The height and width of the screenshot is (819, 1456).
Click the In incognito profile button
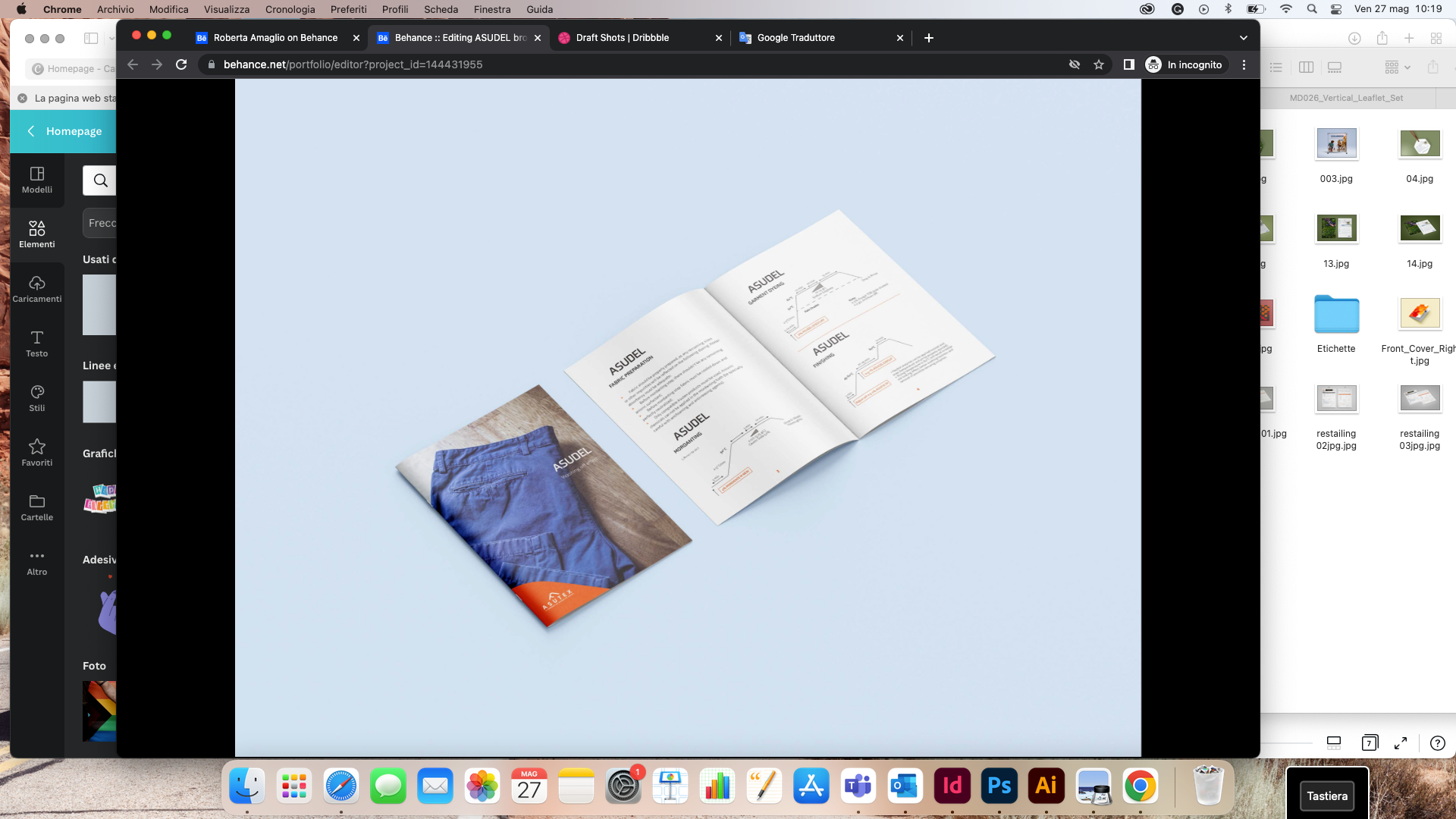click(x=1185, y=64)
